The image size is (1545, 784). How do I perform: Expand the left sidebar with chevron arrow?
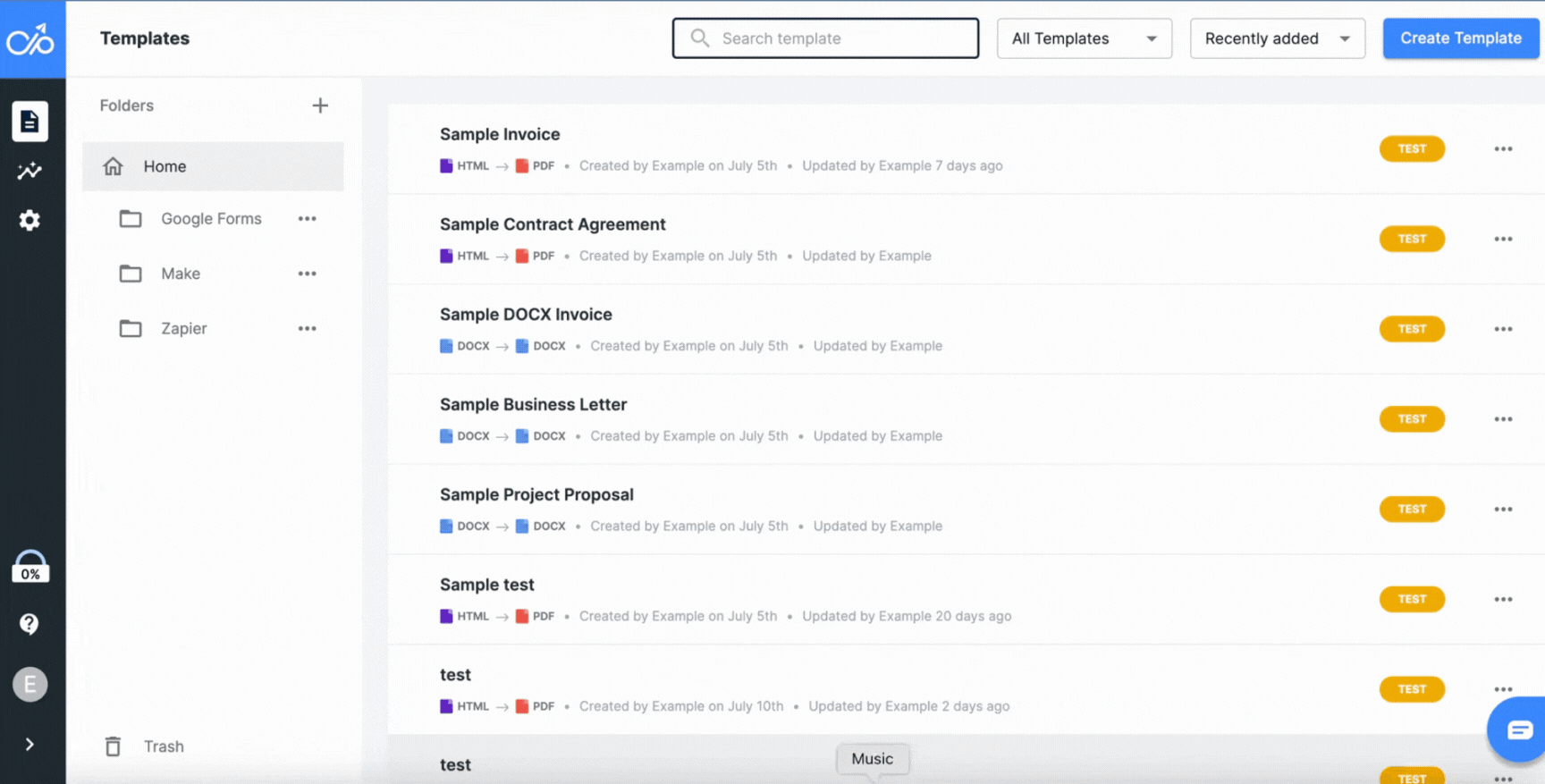pos(30,745)
